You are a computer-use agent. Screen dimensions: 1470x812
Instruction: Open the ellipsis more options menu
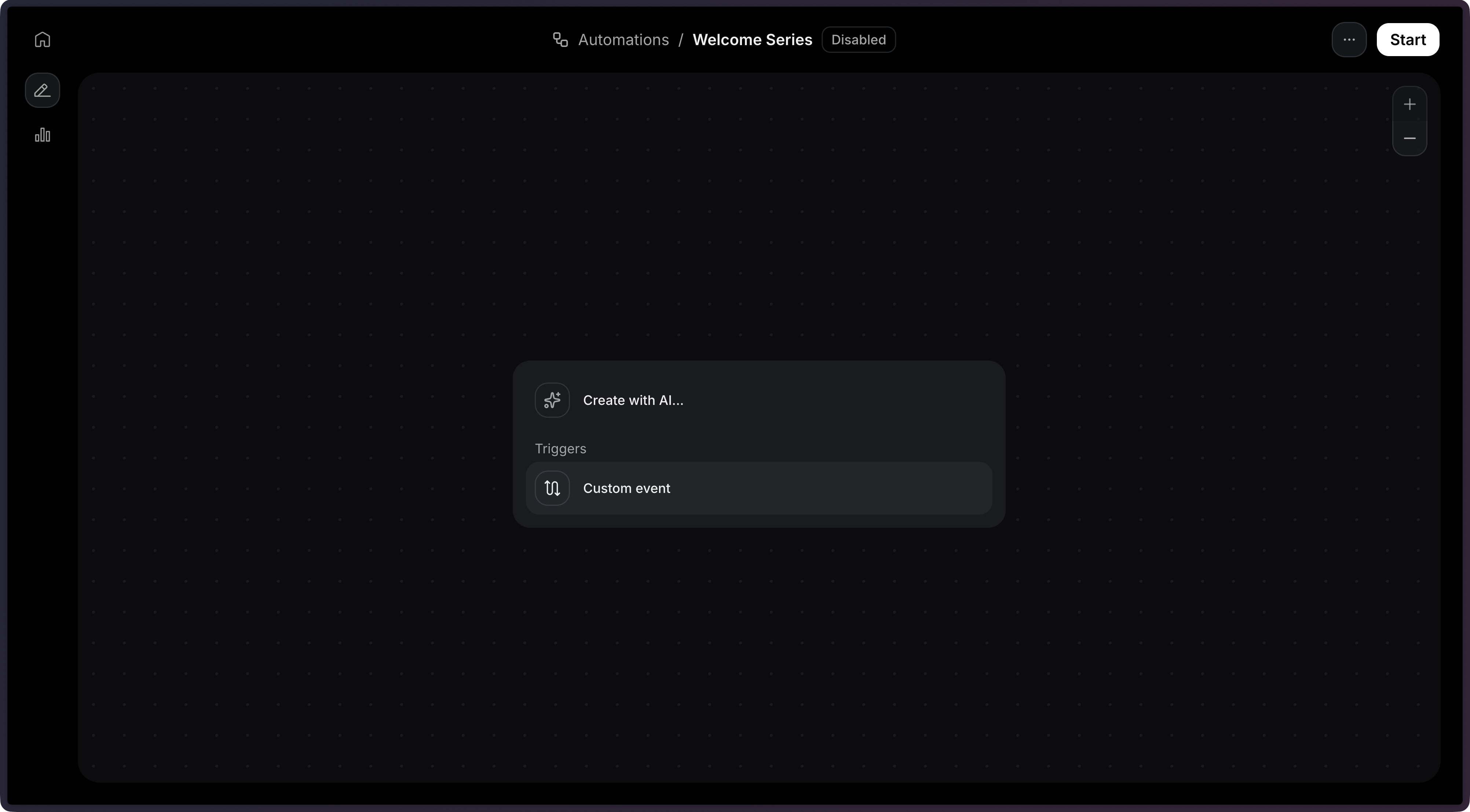[1349, 39]
